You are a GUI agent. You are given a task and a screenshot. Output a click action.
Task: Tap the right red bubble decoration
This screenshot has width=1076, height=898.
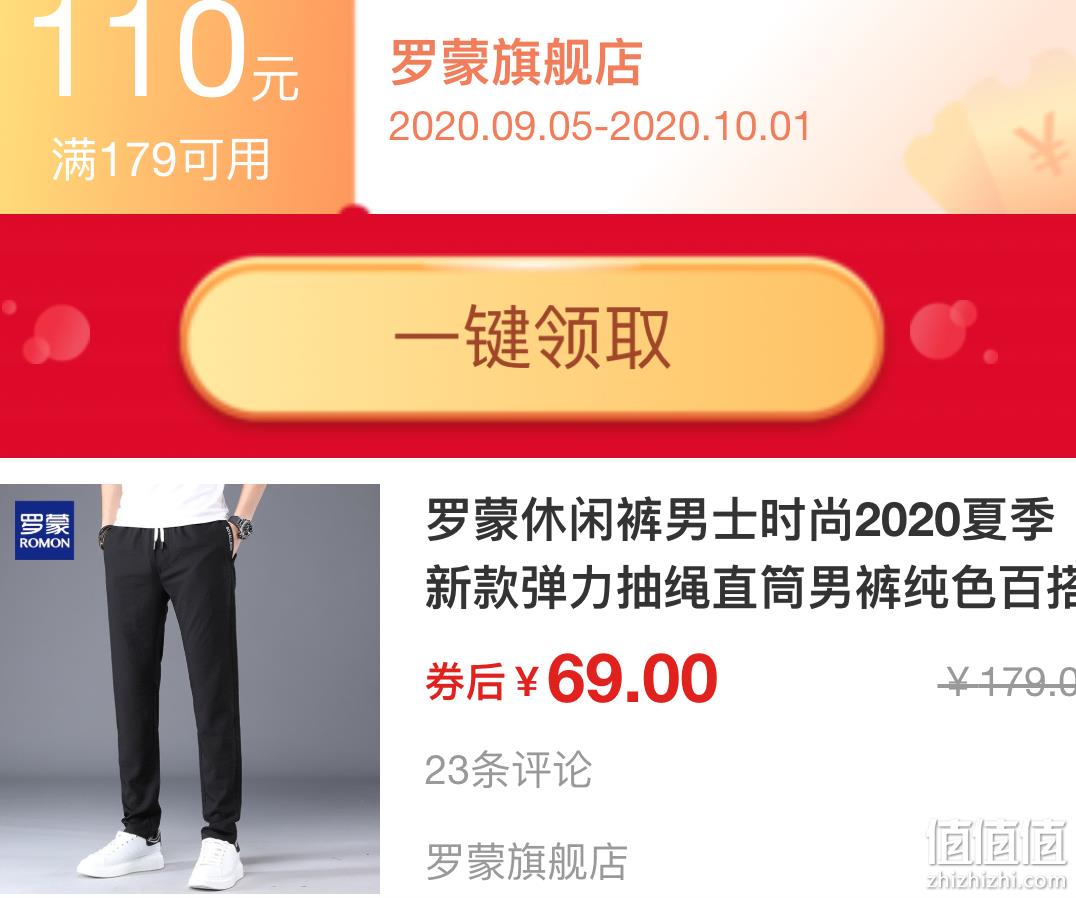944,329
